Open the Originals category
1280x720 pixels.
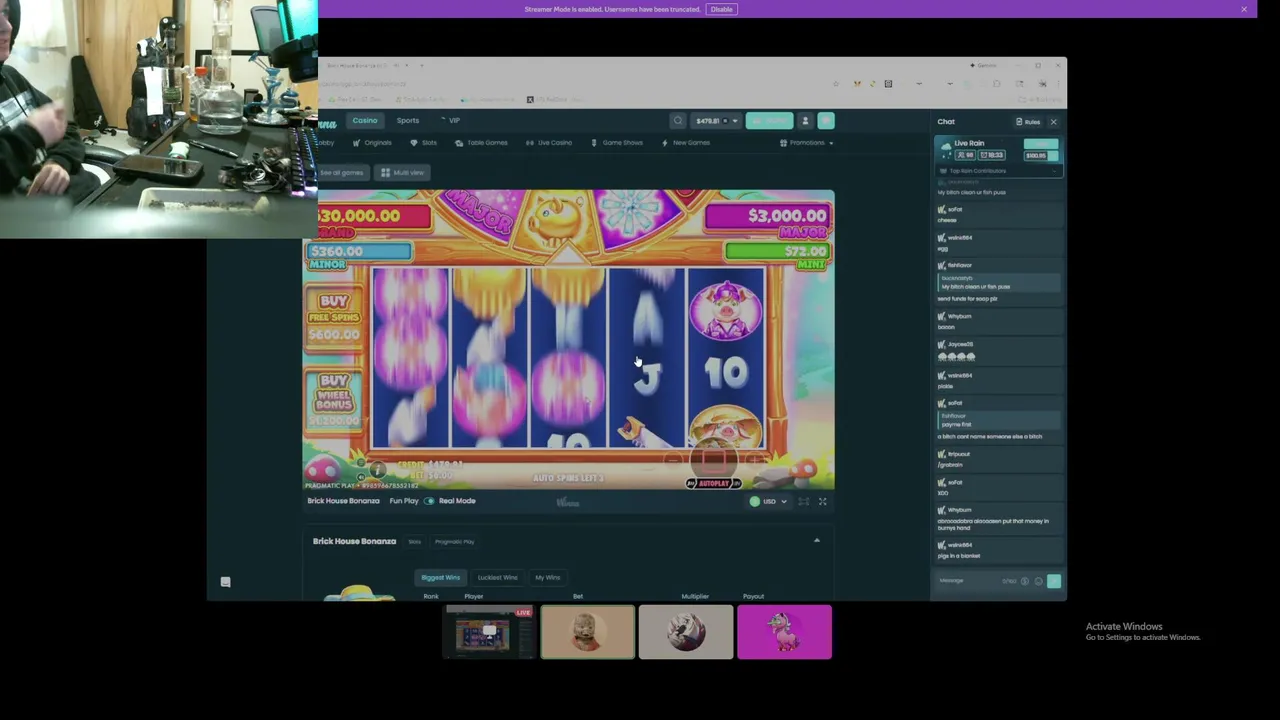coord(373,143)
